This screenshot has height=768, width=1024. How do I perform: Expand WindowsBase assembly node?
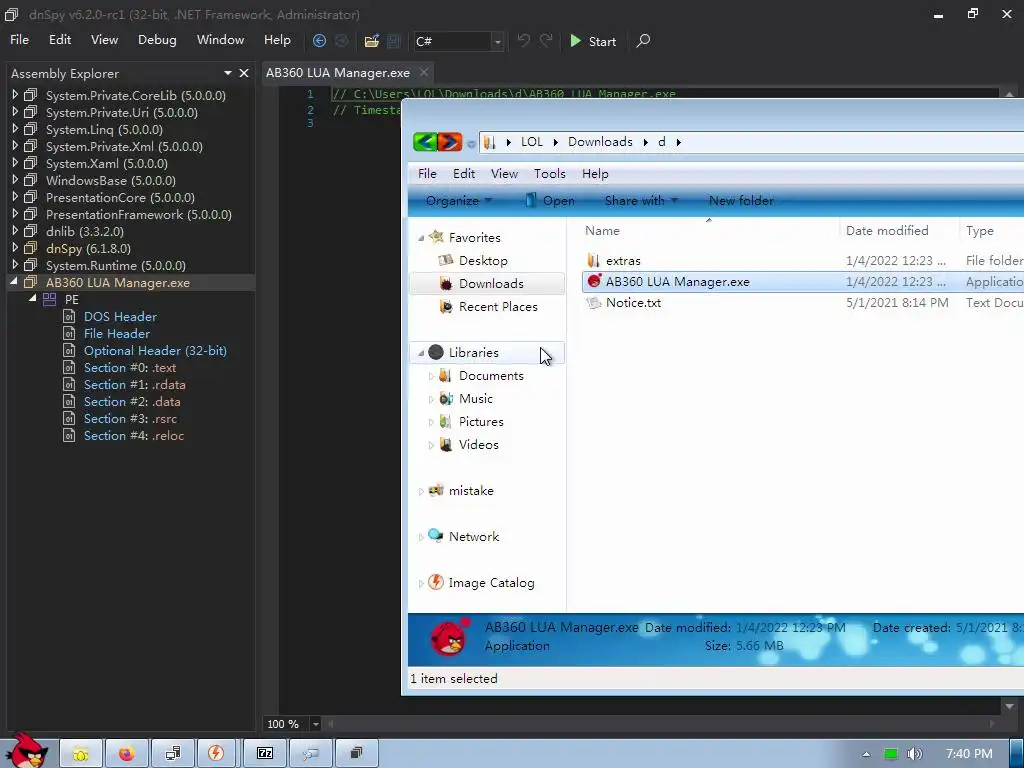[x=15, y=180]
